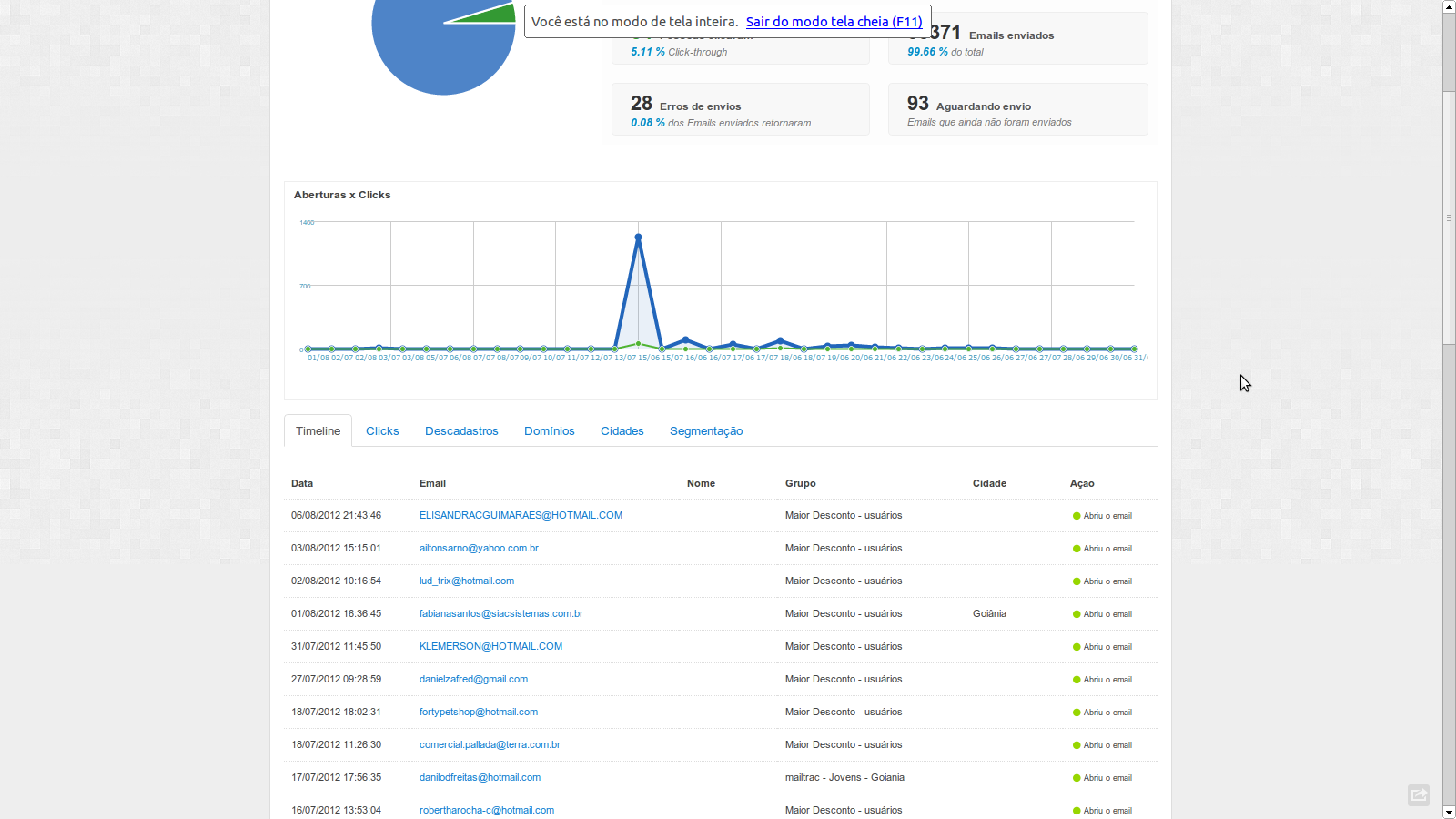
Task: Click the green status dot beside ELISANDRACGUIMARAES entry
Action: (1076, 515)
